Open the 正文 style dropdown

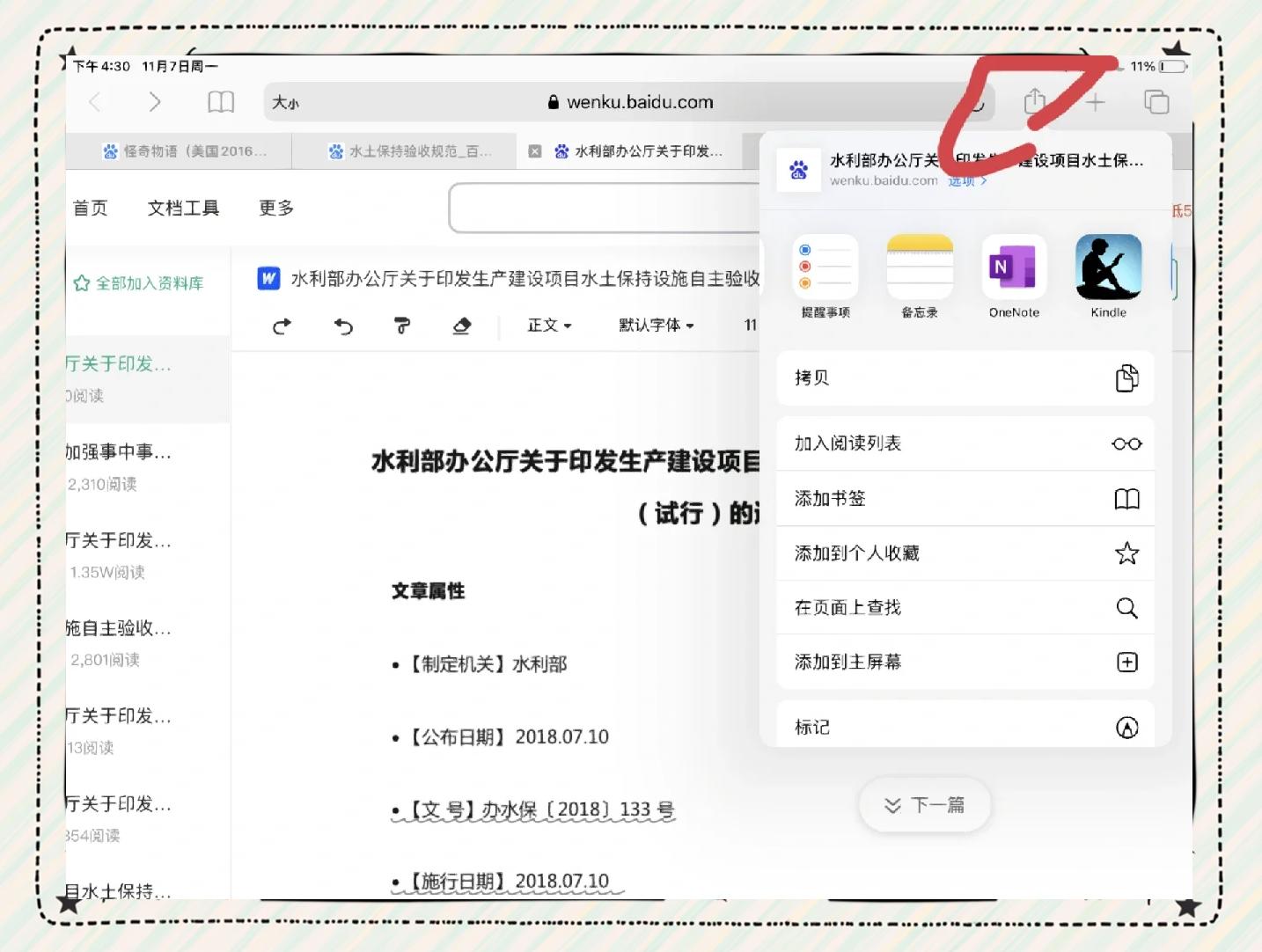[549, 326]
